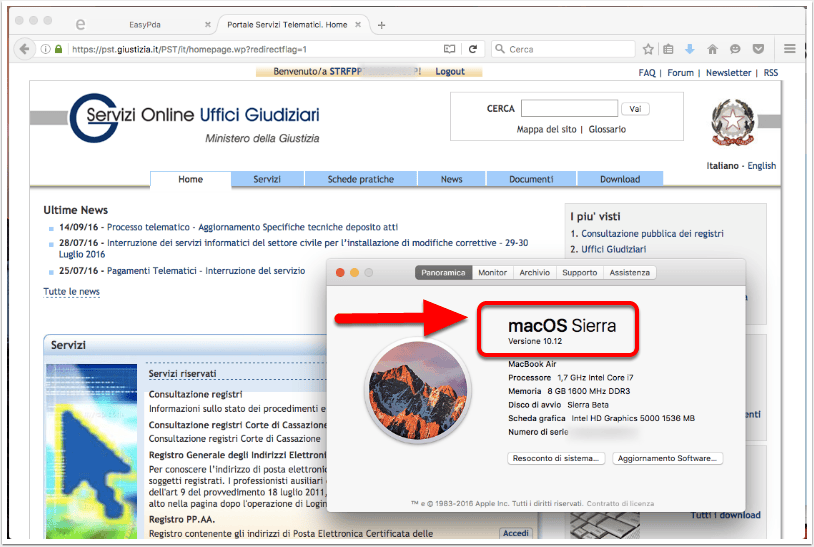814x547 pixels.
Task: Go to browser home page icon
Action: coord(712,49)
